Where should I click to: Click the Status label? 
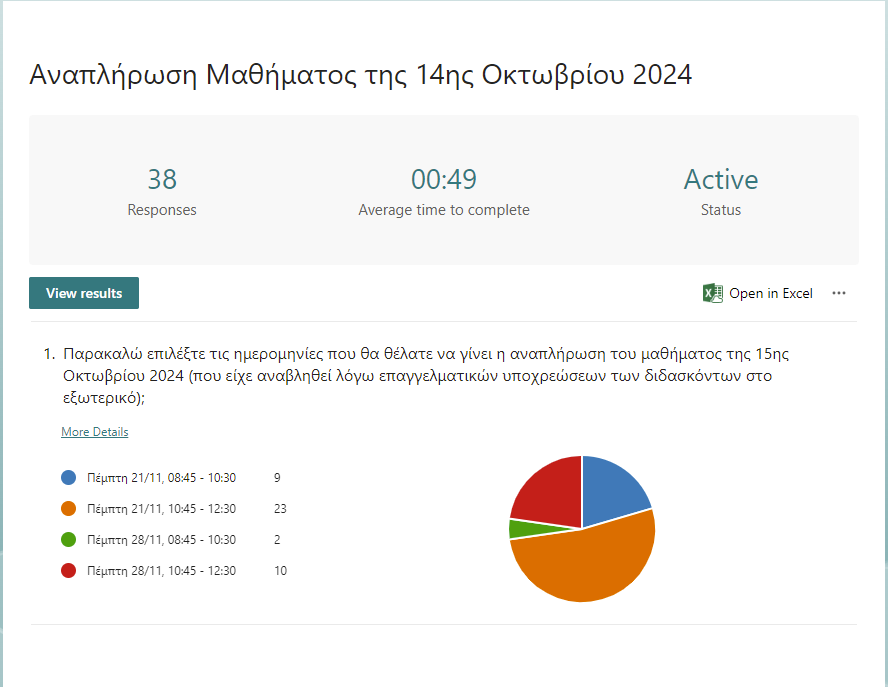721,210
